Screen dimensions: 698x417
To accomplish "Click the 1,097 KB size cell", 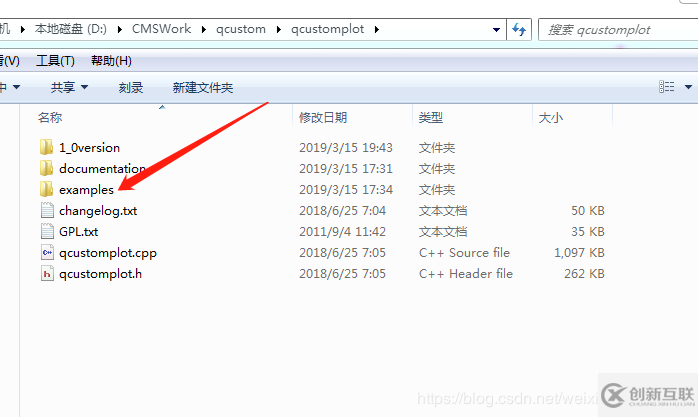I will [x=579, y=252].
